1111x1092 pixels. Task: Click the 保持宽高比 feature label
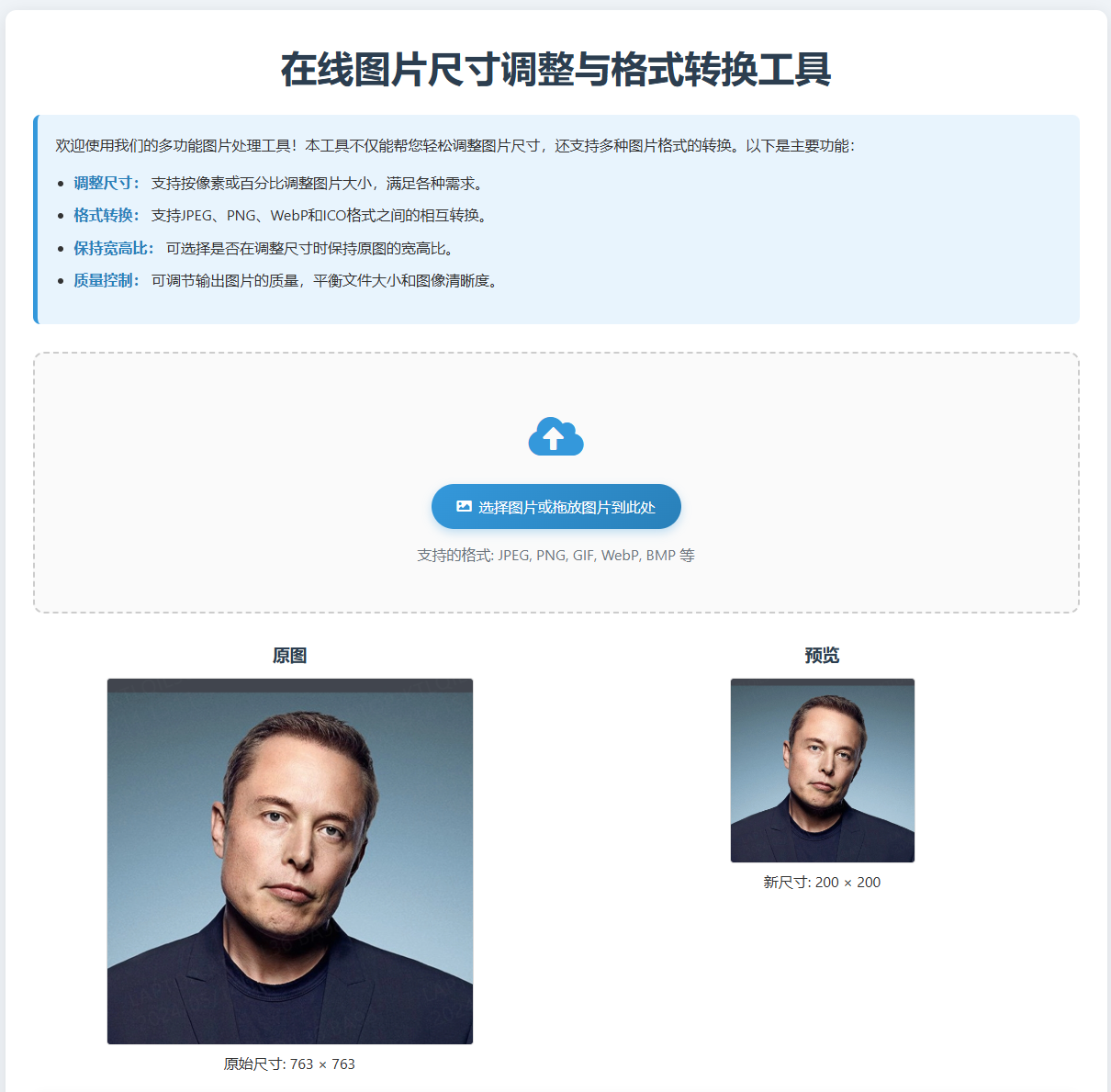tap(115, 248)
